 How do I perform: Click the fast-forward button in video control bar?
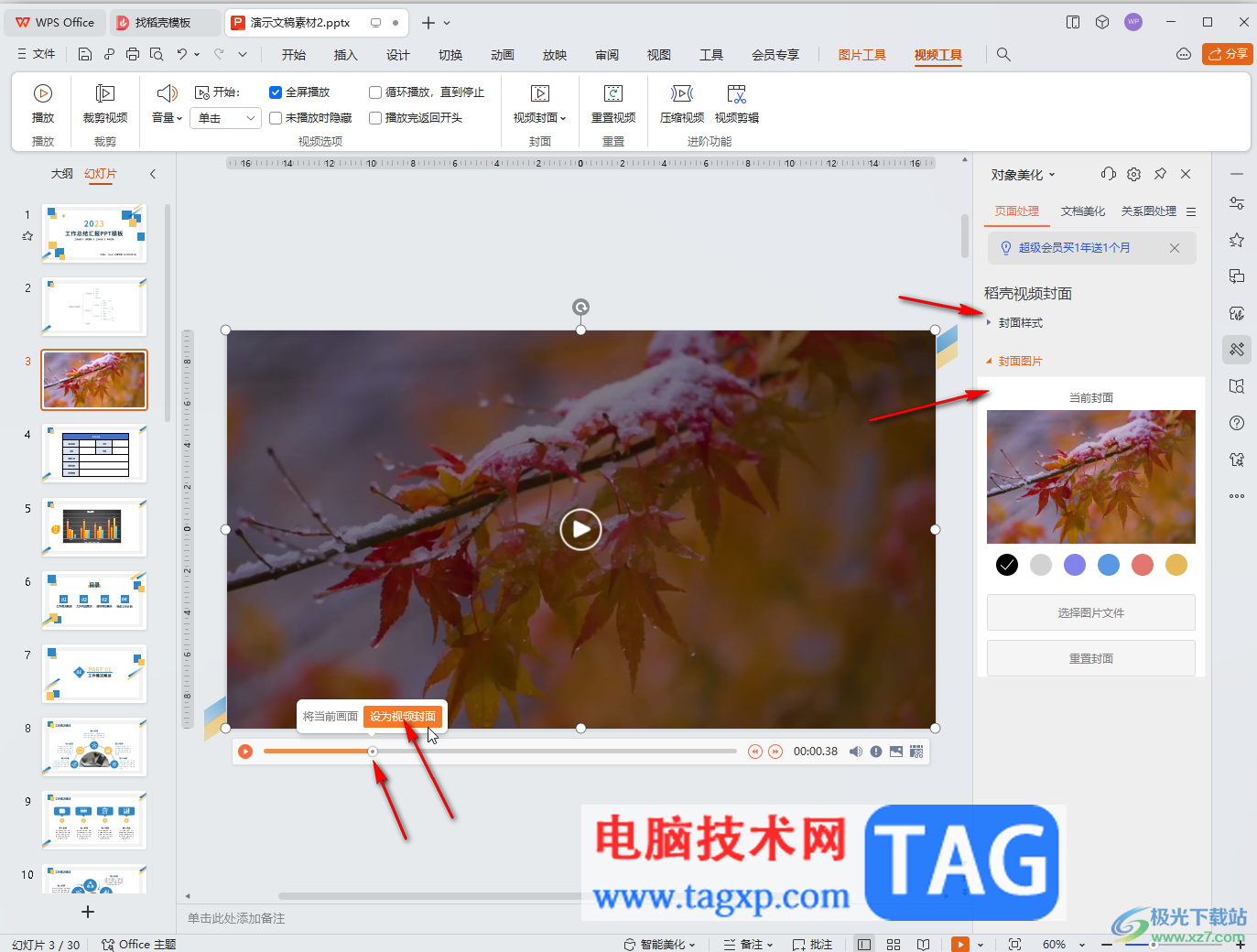point(775,752)
